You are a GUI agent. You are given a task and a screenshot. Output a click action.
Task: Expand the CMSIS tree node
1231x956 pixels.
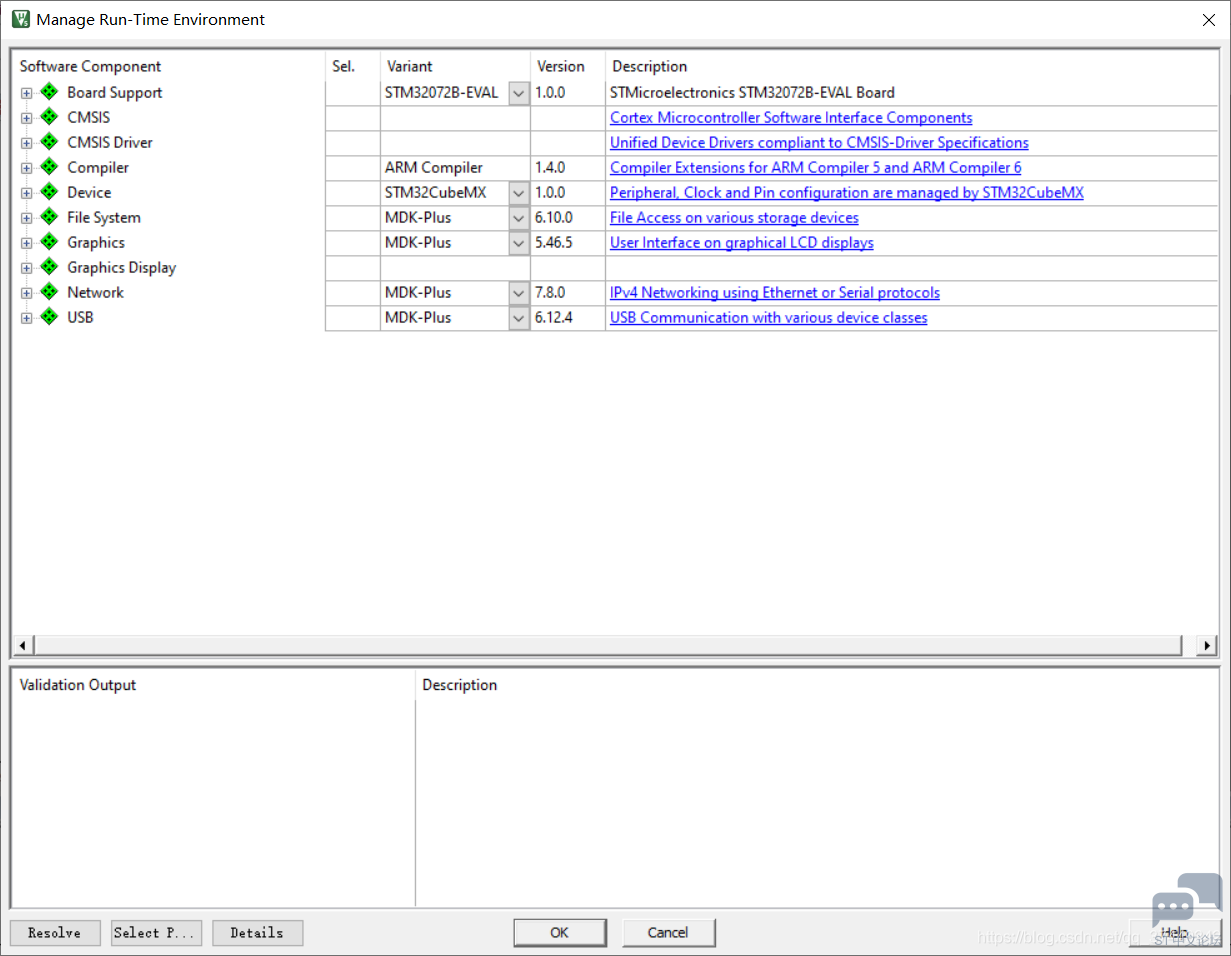click(x=27, y=118)
